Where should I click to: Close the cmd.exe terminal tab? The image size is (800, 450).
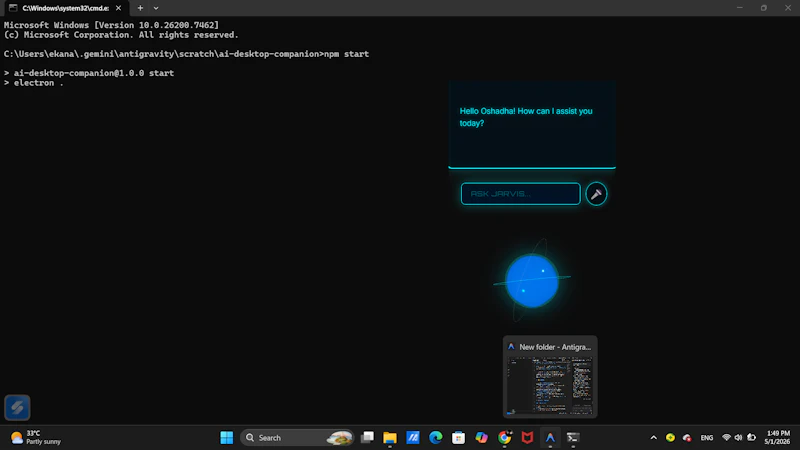[118, 8]
